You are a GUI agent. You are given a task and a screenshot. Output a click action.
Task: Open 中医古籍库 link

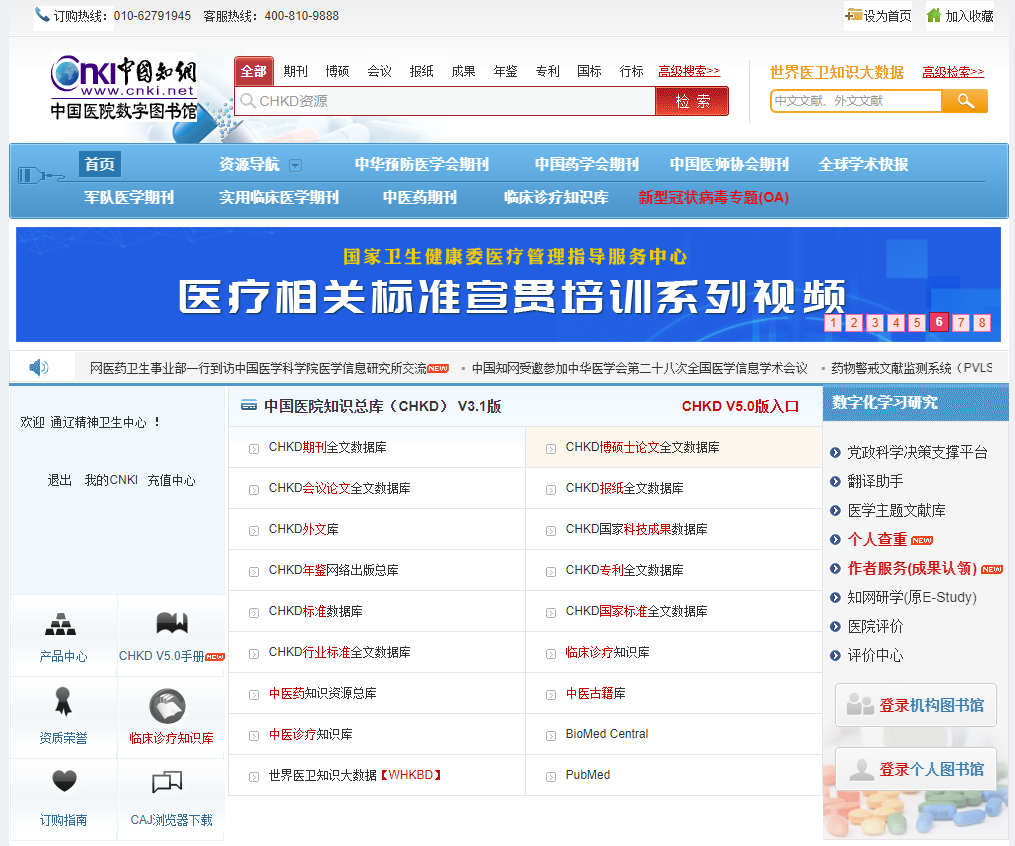coord(596,693)
